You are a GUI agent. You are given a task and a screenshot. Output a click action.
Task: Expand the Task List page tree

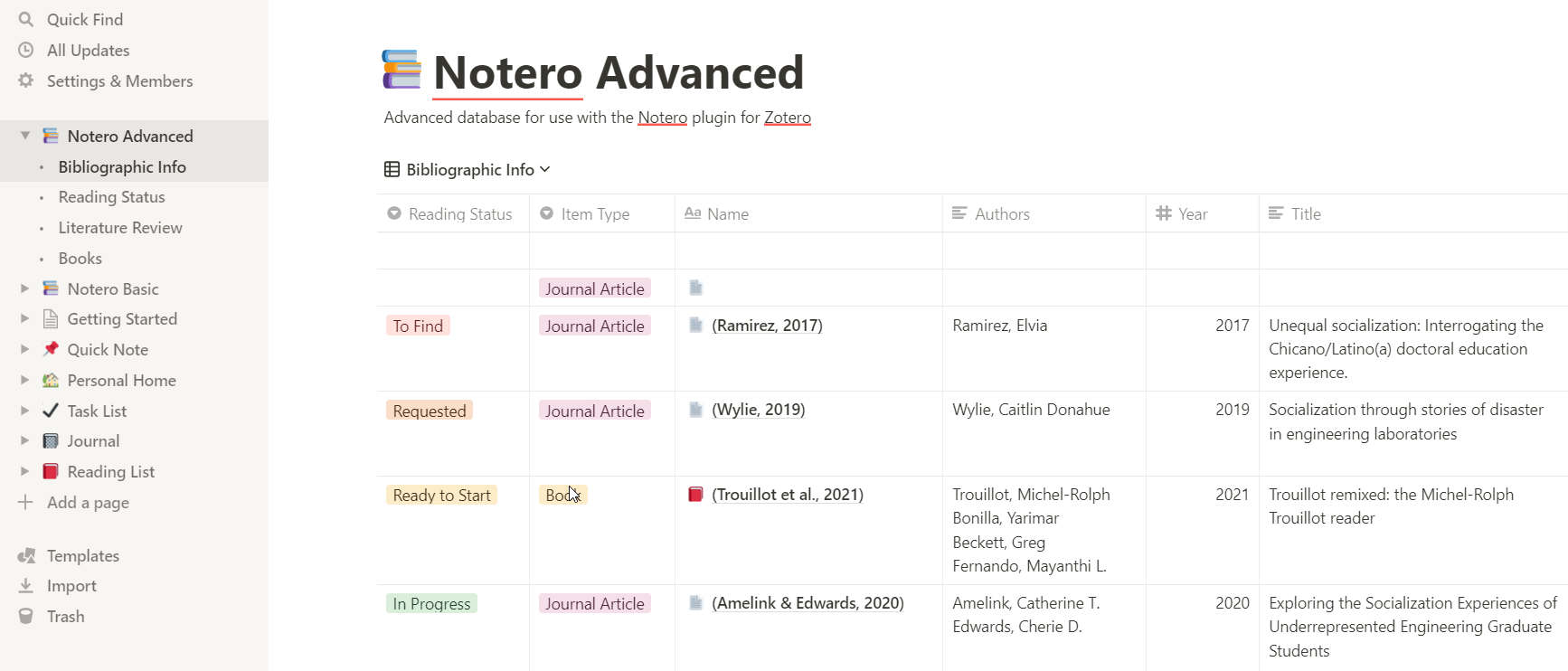25,411
